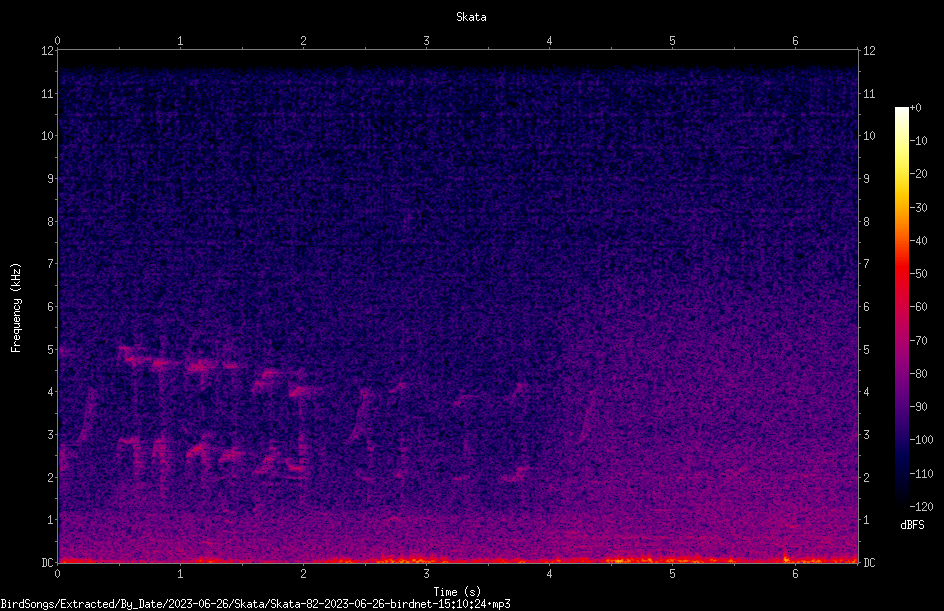The image size is (944, 611).
Task: Select the file path text ending in birdnet-15:10:24.mp3
Action: pyautogui.click(x=255, y=604)
